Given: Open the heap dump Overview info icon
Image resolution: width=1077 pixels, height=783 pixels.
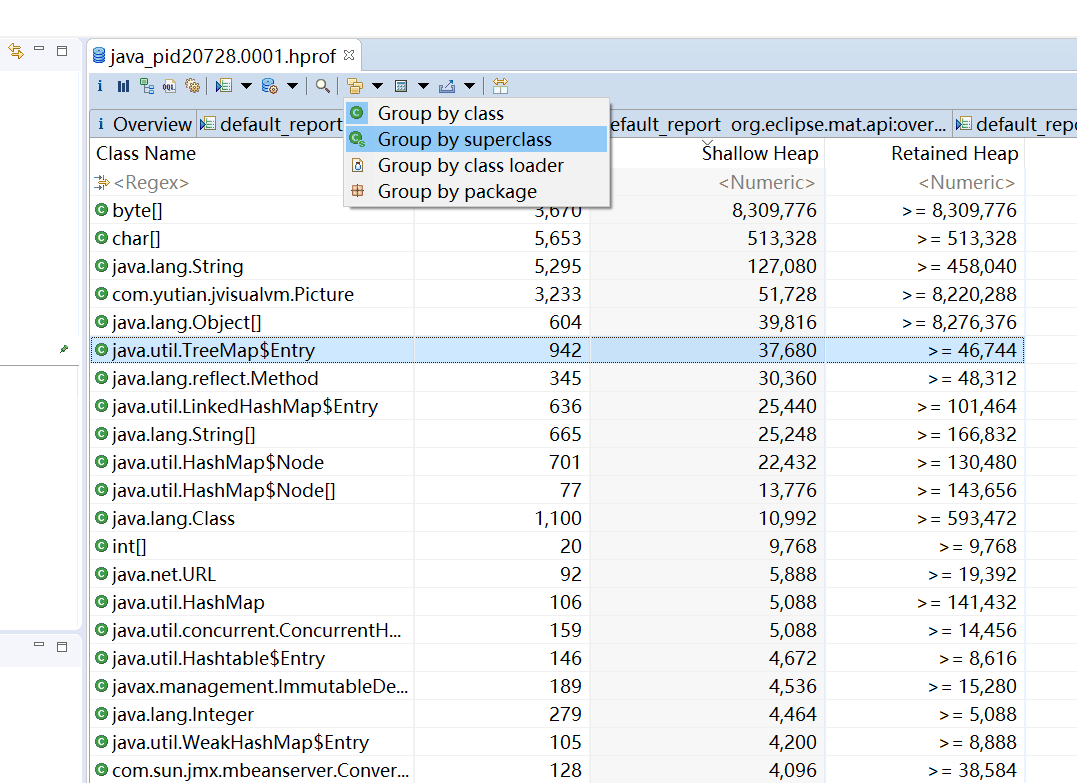Looking at the screenshot, I should click(100, 86).
